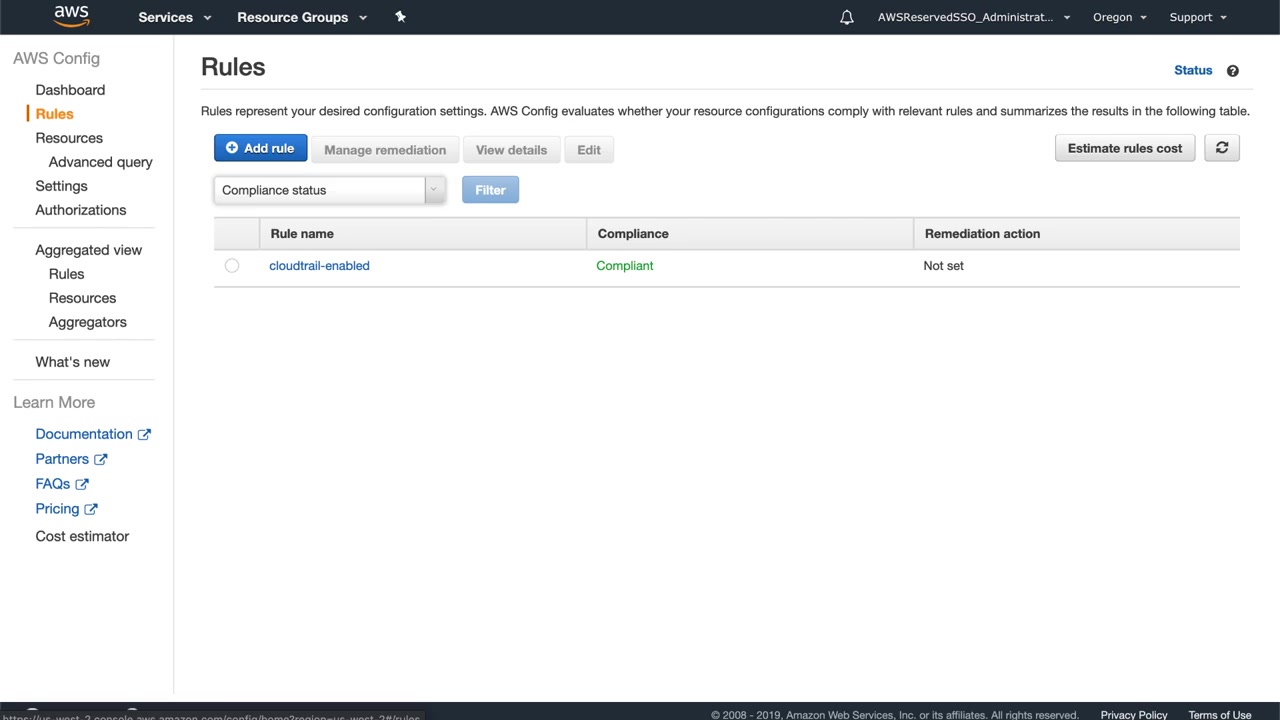The image size is (1280, 720).
Task: Expand the Resource Groups menu
Action: coord(302,17)
